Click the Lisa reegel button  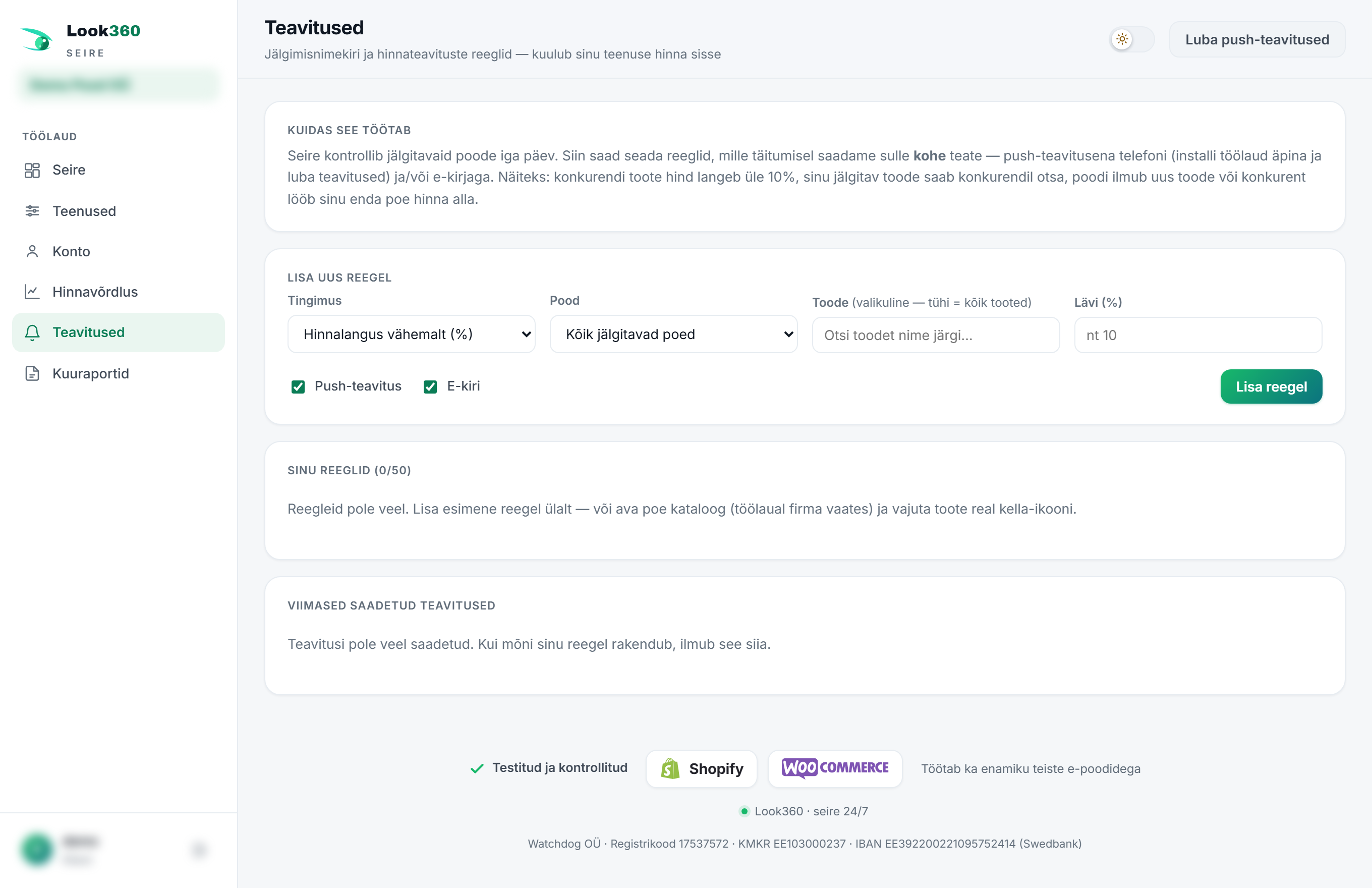pos(1271,386)
